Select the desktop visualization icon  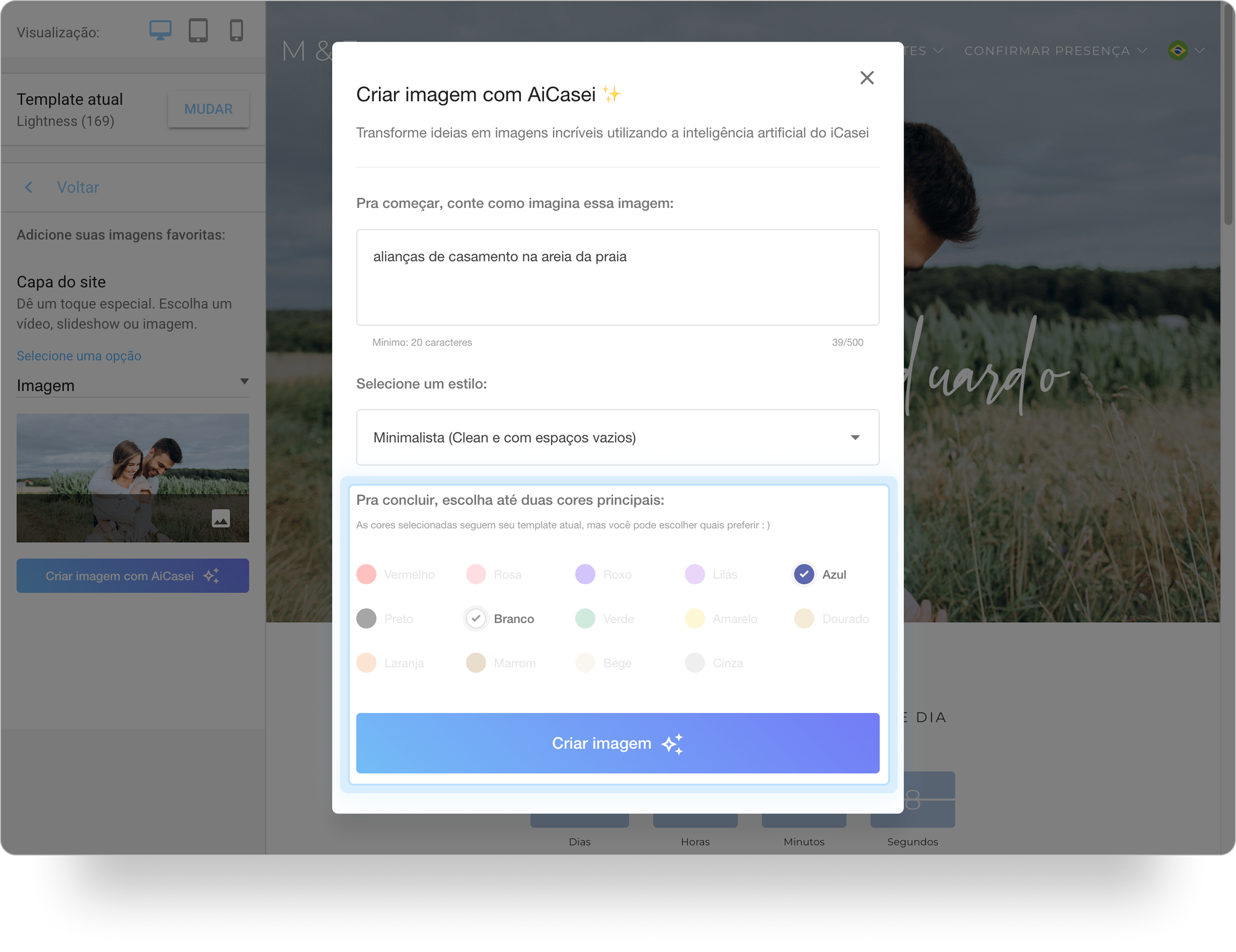pyautogui.click(x=160, y=30)
